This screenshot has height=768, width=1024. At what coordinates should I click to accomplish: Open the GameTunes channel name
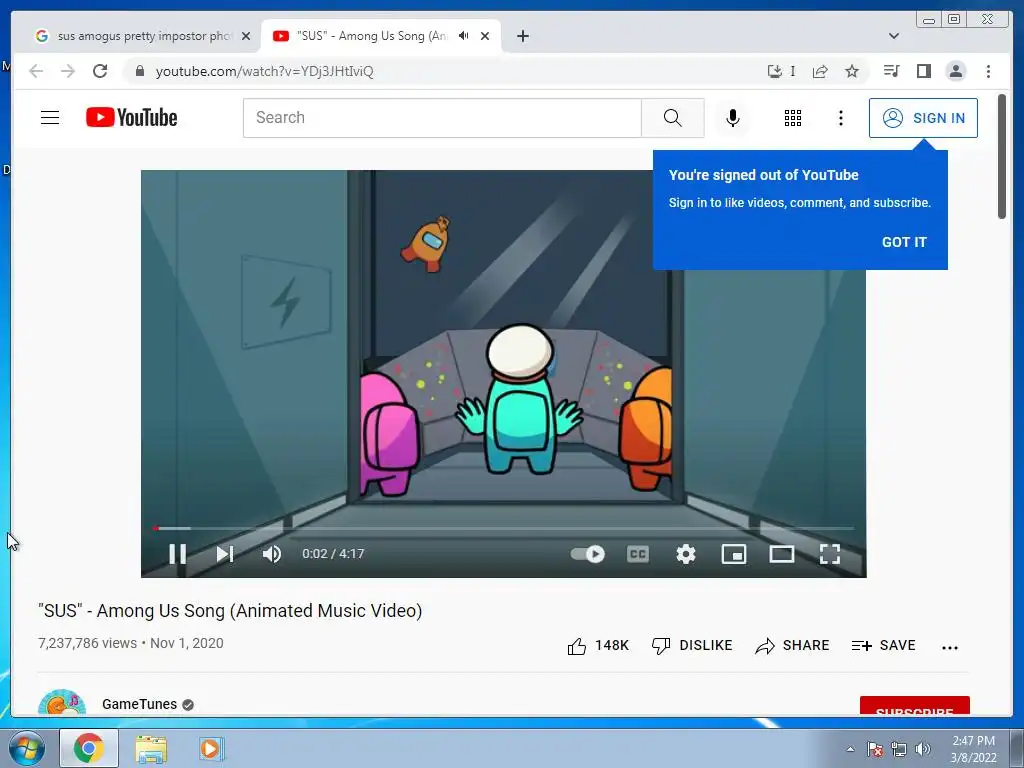click(x=139, y=704)
